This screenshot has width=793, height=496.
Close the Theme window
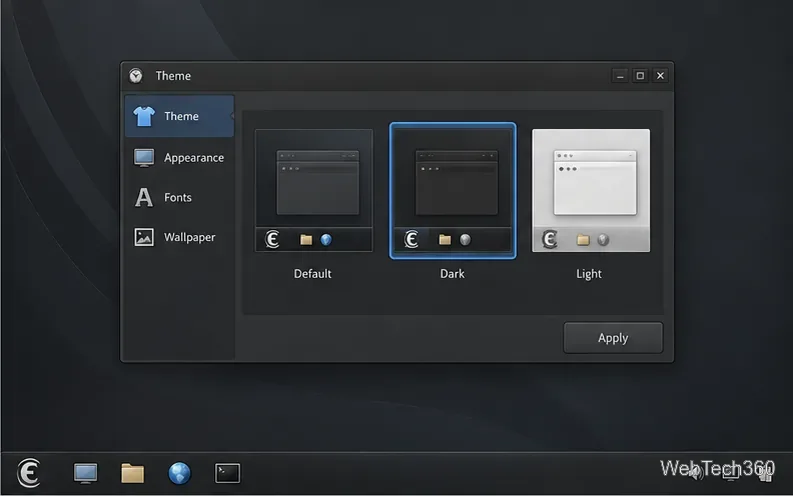coord(660,76)
